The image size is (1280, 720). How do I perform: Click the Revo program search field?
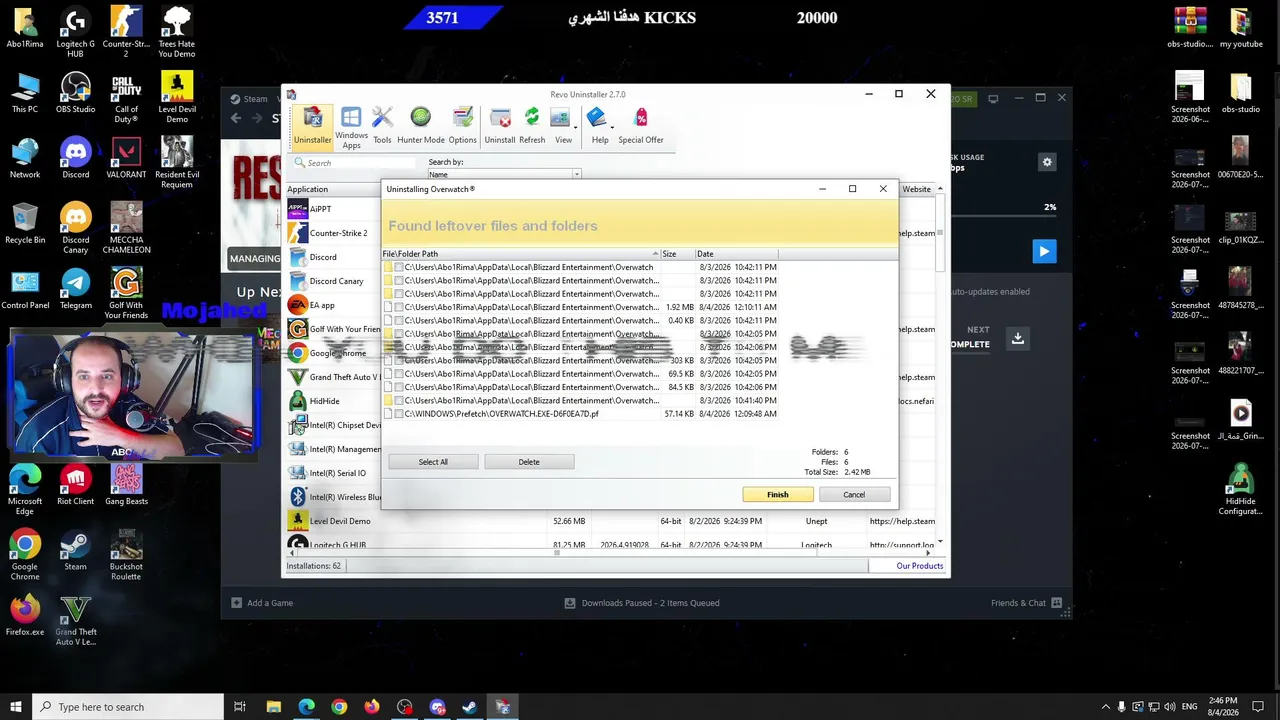pos(354,163)
